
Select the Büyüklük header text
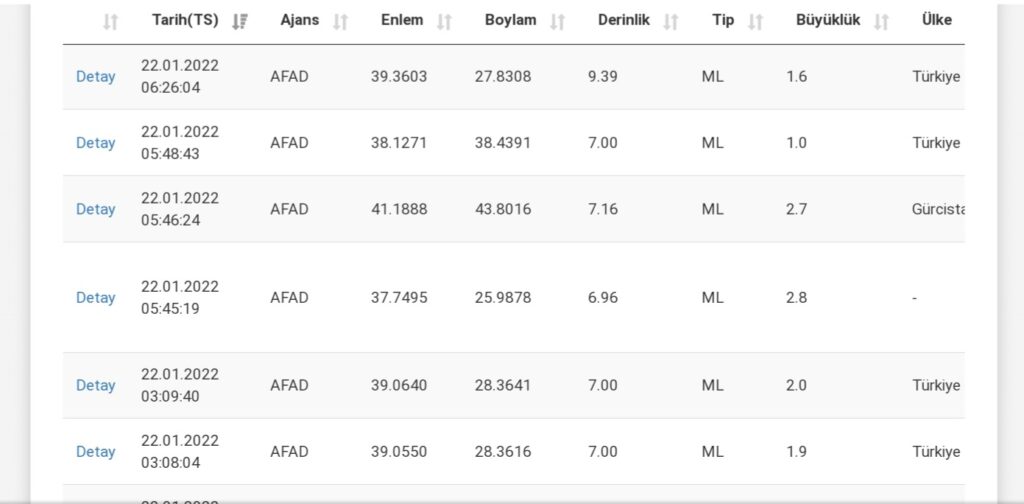tap(828, 20)
